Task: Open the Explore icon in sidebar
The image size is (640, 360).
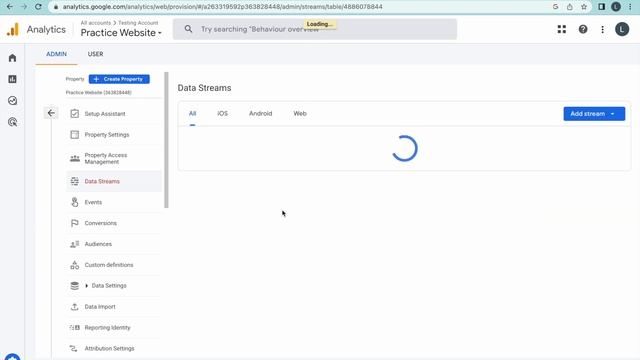Action: [12, 100]
